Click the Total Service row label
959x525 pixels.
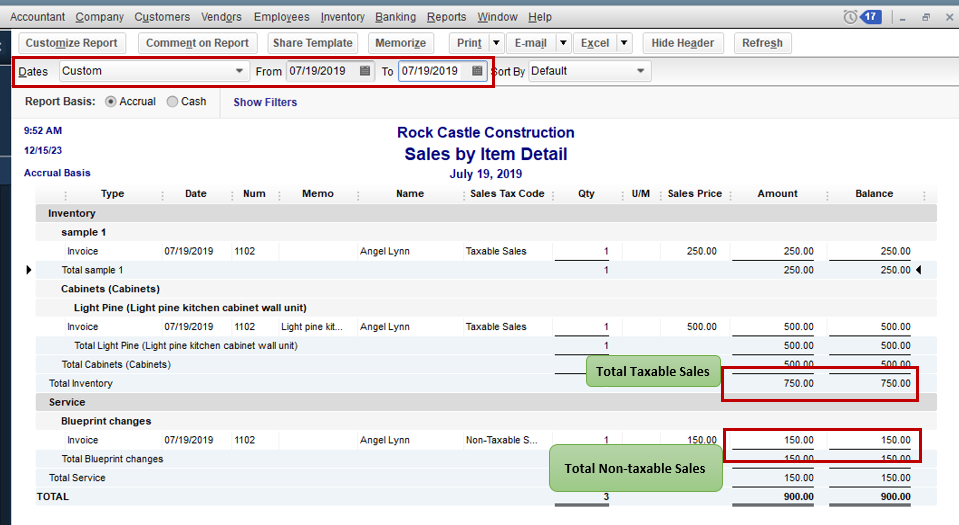tap(77, 477)
